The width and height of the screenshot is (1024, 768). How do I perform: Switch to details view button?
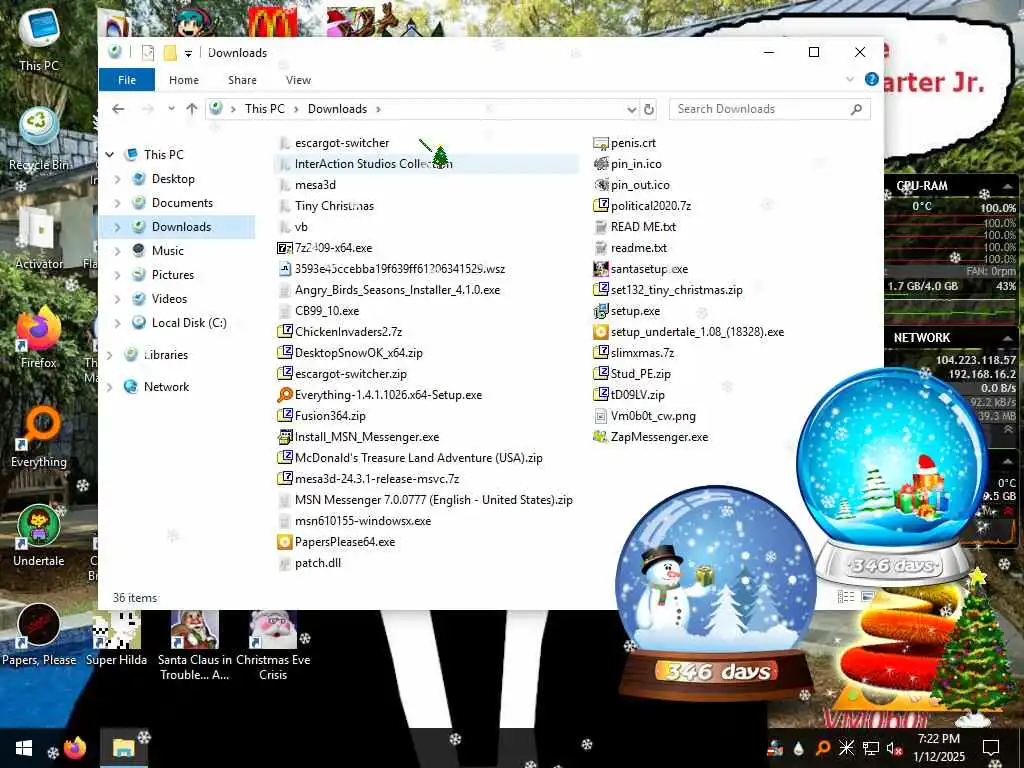[x=846, y=596]
